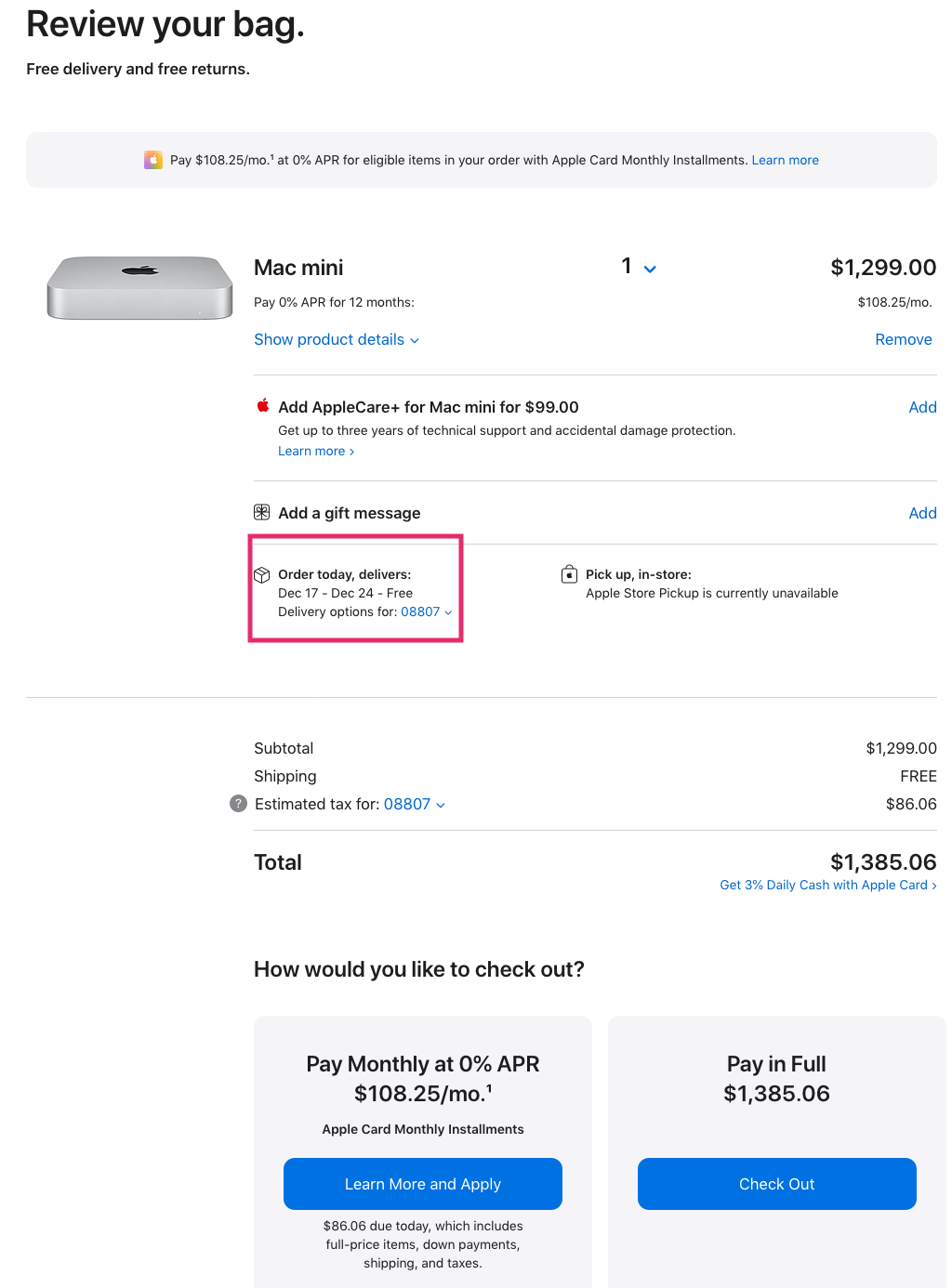Click the Apple Card icon in the banner
The image size is (952, 1288).
click(153, 160)
